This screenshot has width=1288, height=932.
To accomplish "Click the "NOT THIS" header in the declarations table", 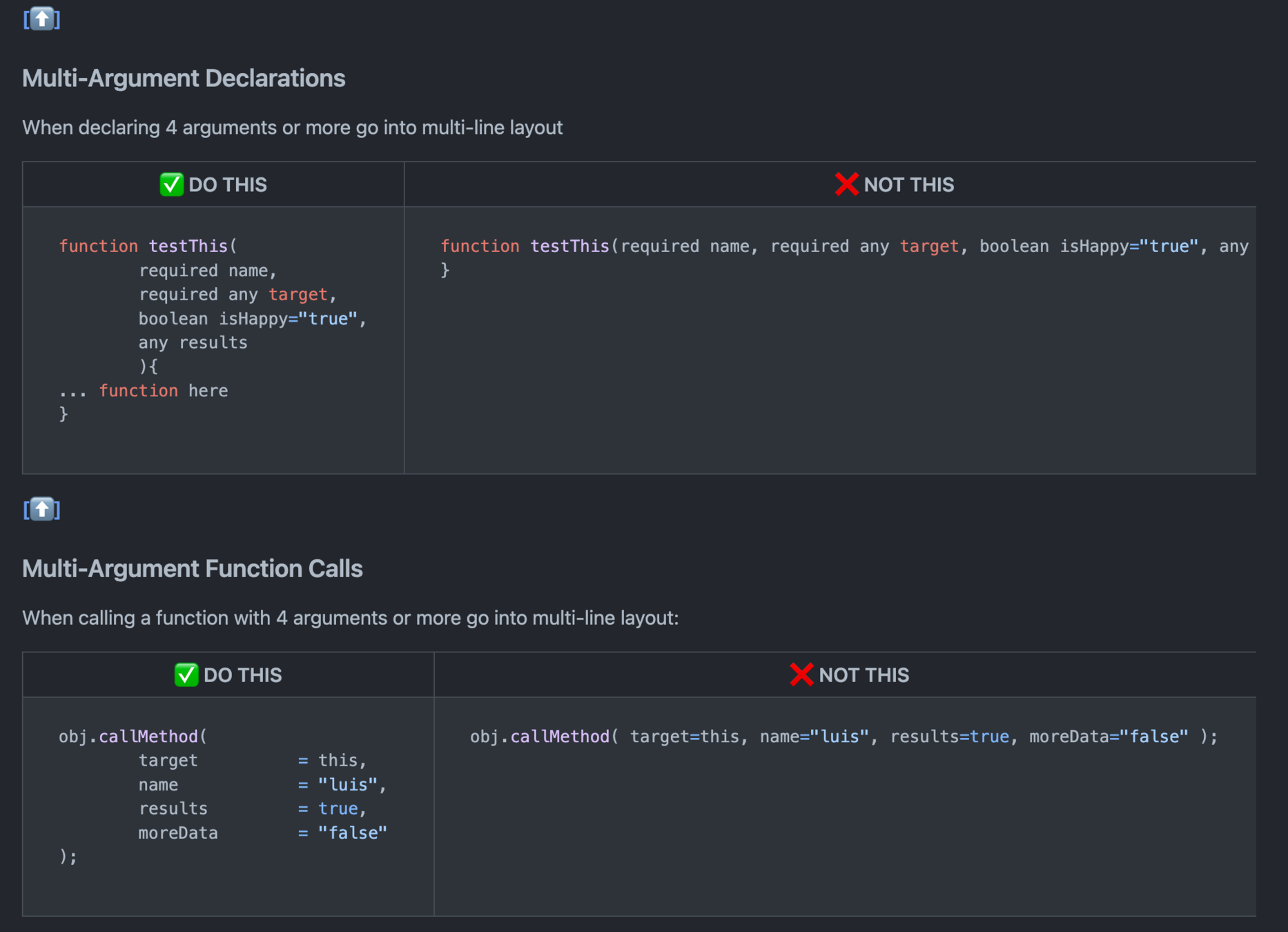I will pyautogui.click(x=909, y=184).
